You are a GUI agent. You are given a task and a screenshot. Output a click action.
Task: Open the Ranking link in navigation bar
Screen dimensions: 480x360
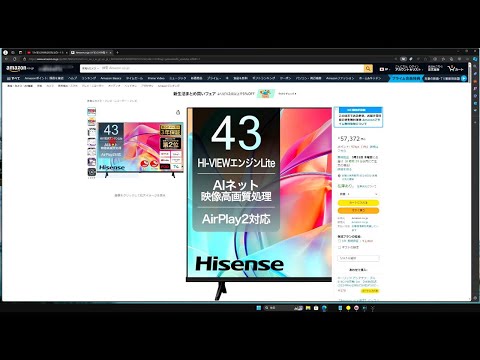click(x=89, y=78)
